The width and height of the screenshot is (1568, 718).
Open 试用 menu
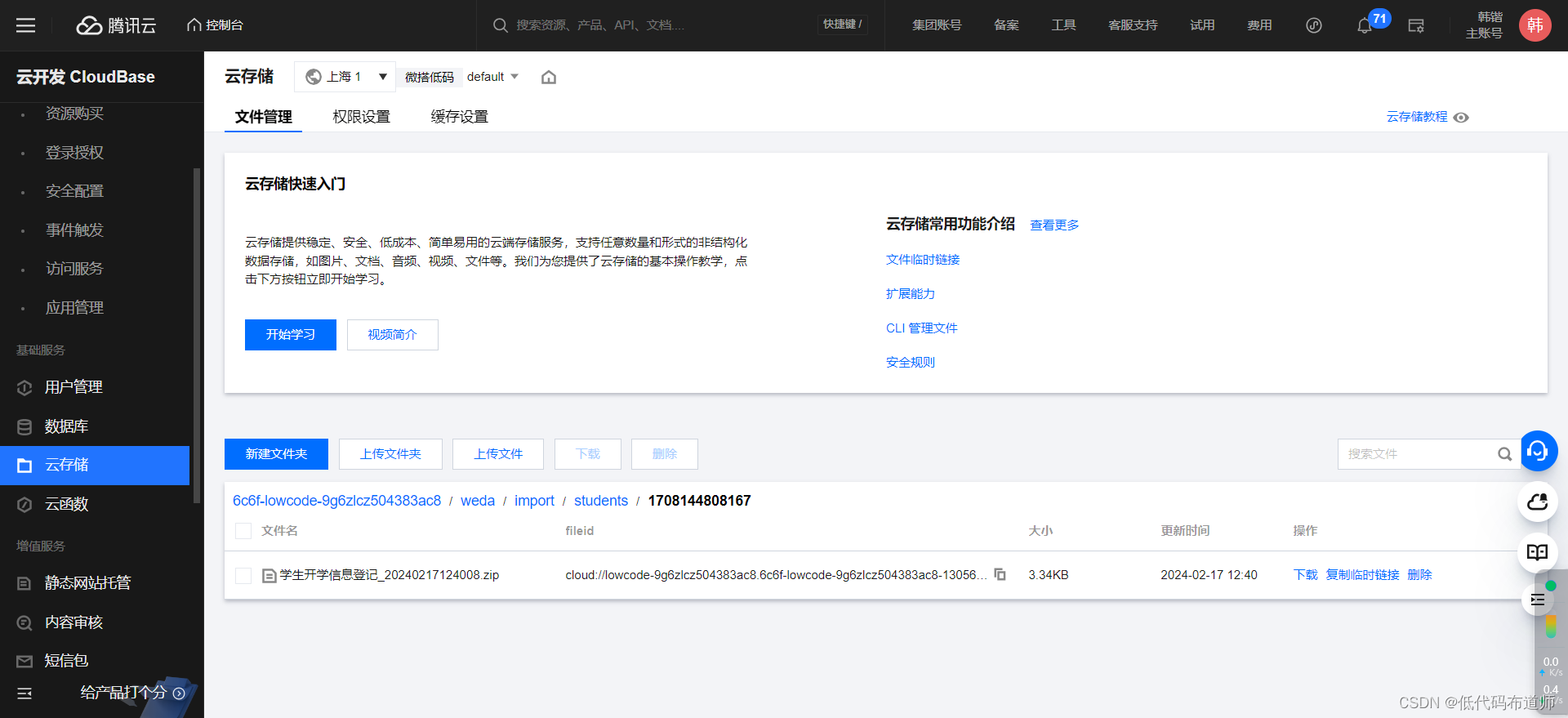tap(1202, 25)
